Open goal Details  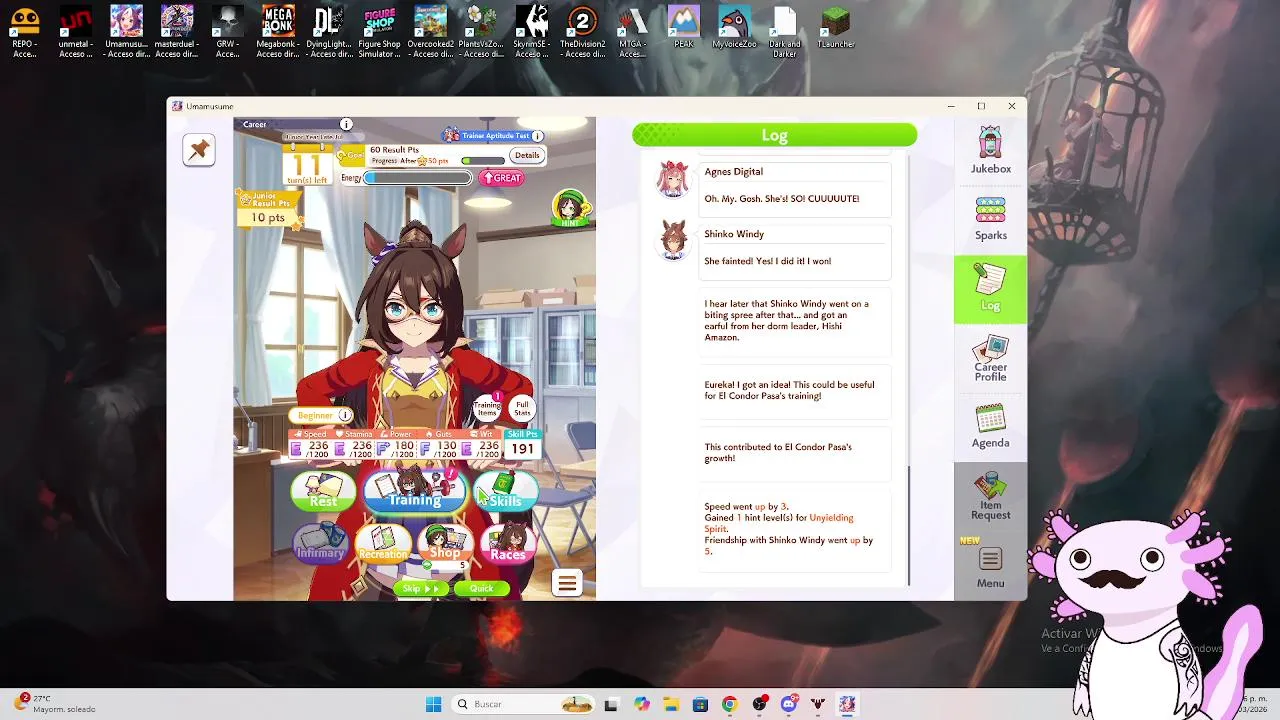(x=527, y=155)
